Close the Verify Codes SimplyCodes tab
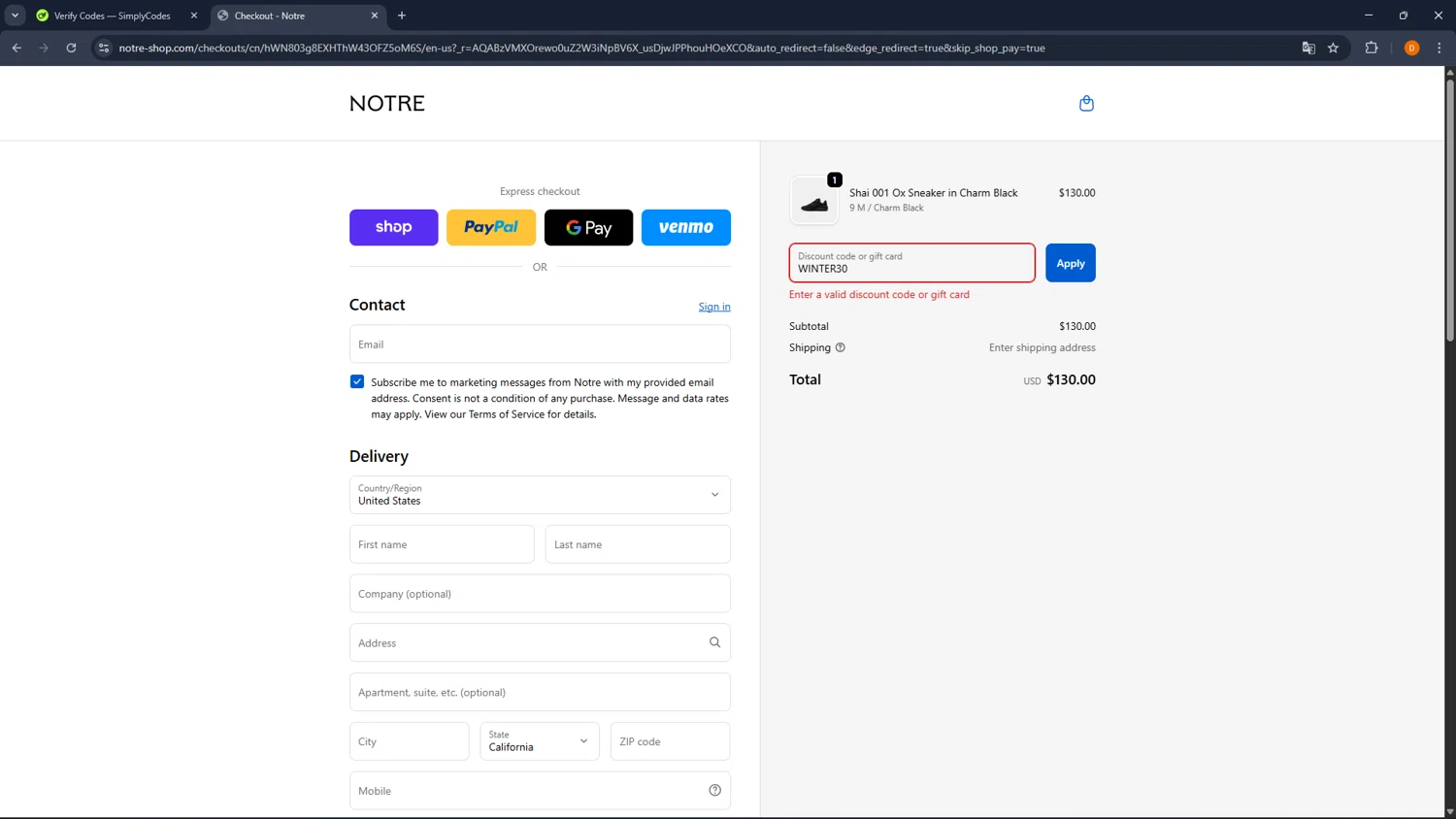Image resolution: width=1456 pixels, height=819 pixels. pos(193,16)
